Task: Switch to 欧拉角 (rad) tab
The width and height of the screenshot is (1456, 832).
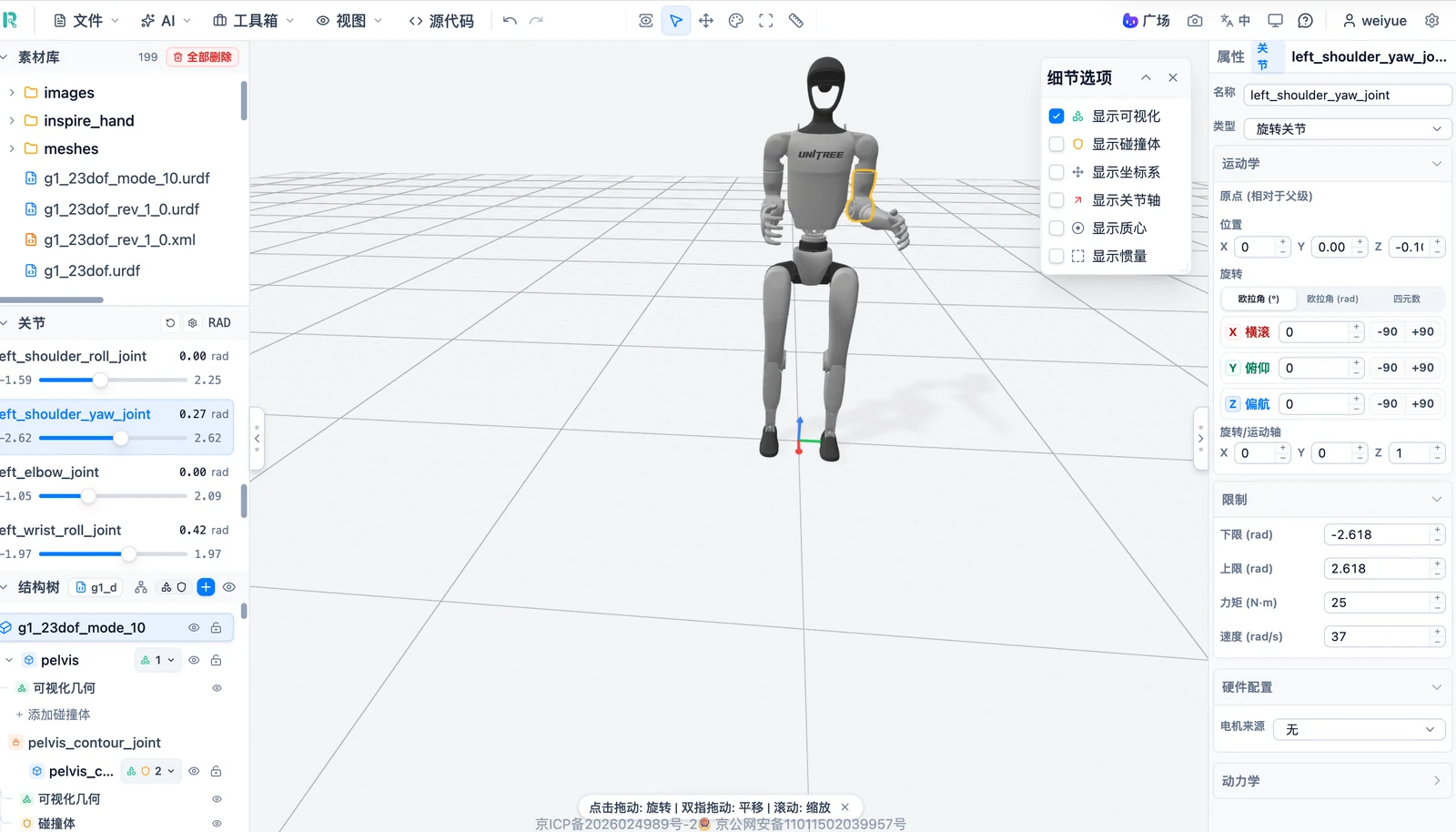Action: (x=1332, y=299)
